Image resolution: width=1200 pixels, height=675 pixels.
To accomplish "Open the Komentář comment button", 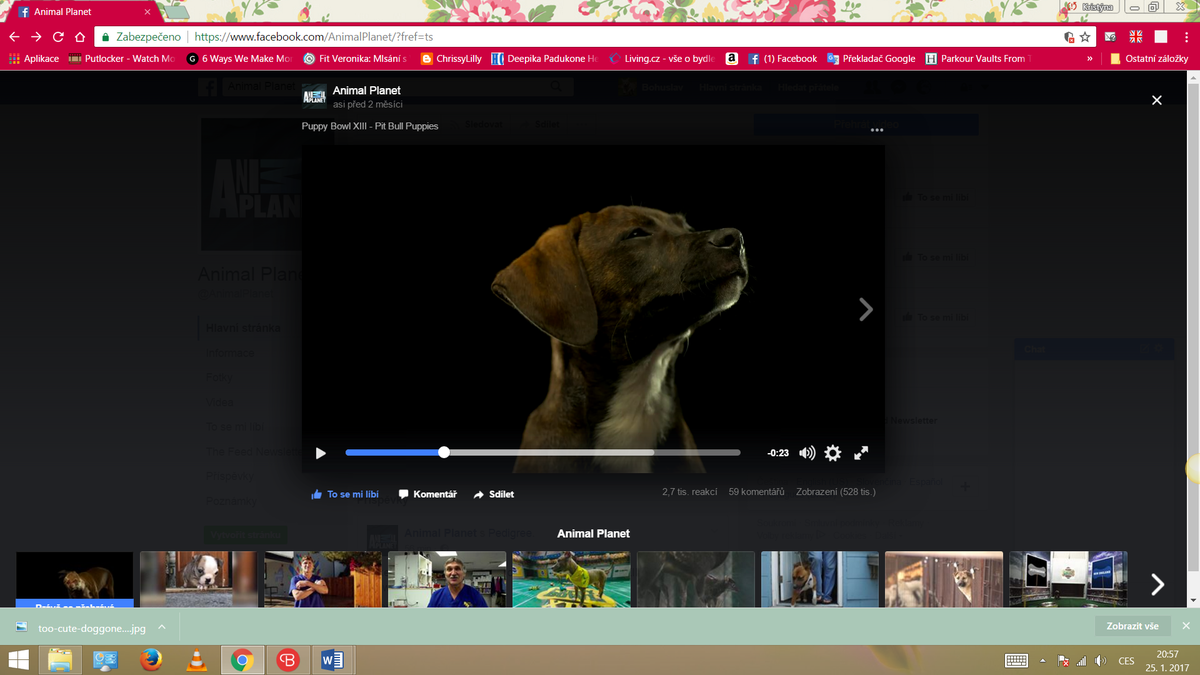I will tap(428, 494).
